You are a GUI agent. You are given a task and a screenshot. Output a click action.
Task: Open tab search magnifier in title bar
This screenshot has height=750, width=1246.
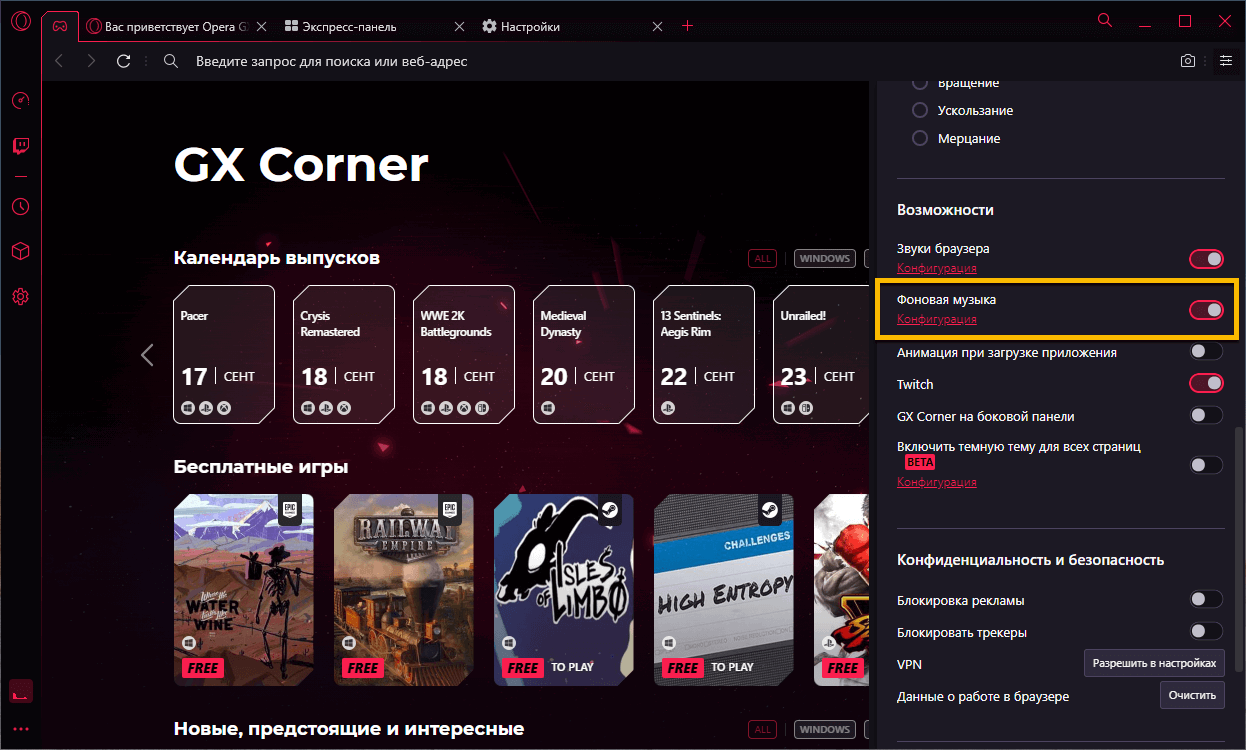click(1104, 20)
